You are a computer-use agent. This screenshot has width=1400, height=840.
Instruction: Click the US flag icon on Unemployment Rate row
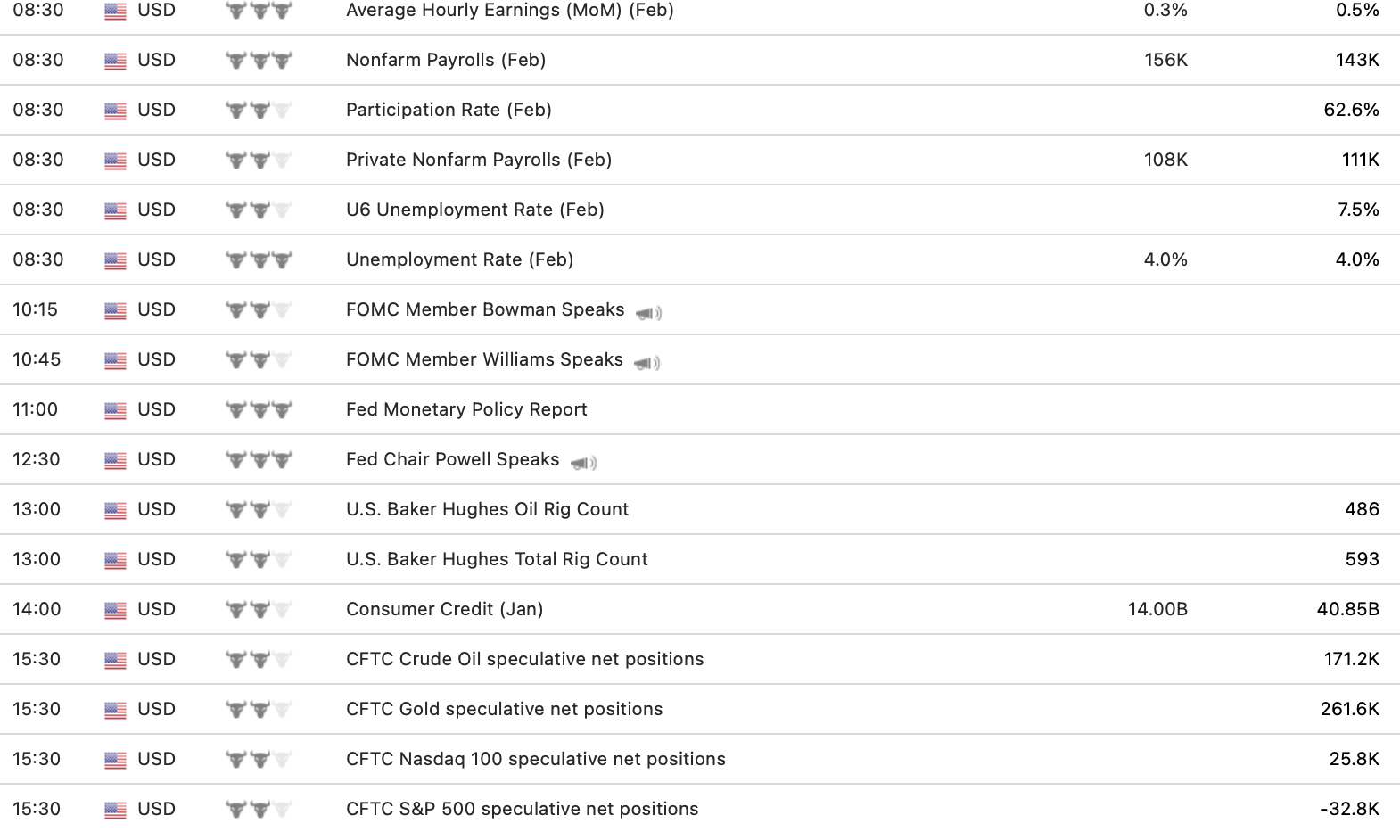click(x=115, y=260)
